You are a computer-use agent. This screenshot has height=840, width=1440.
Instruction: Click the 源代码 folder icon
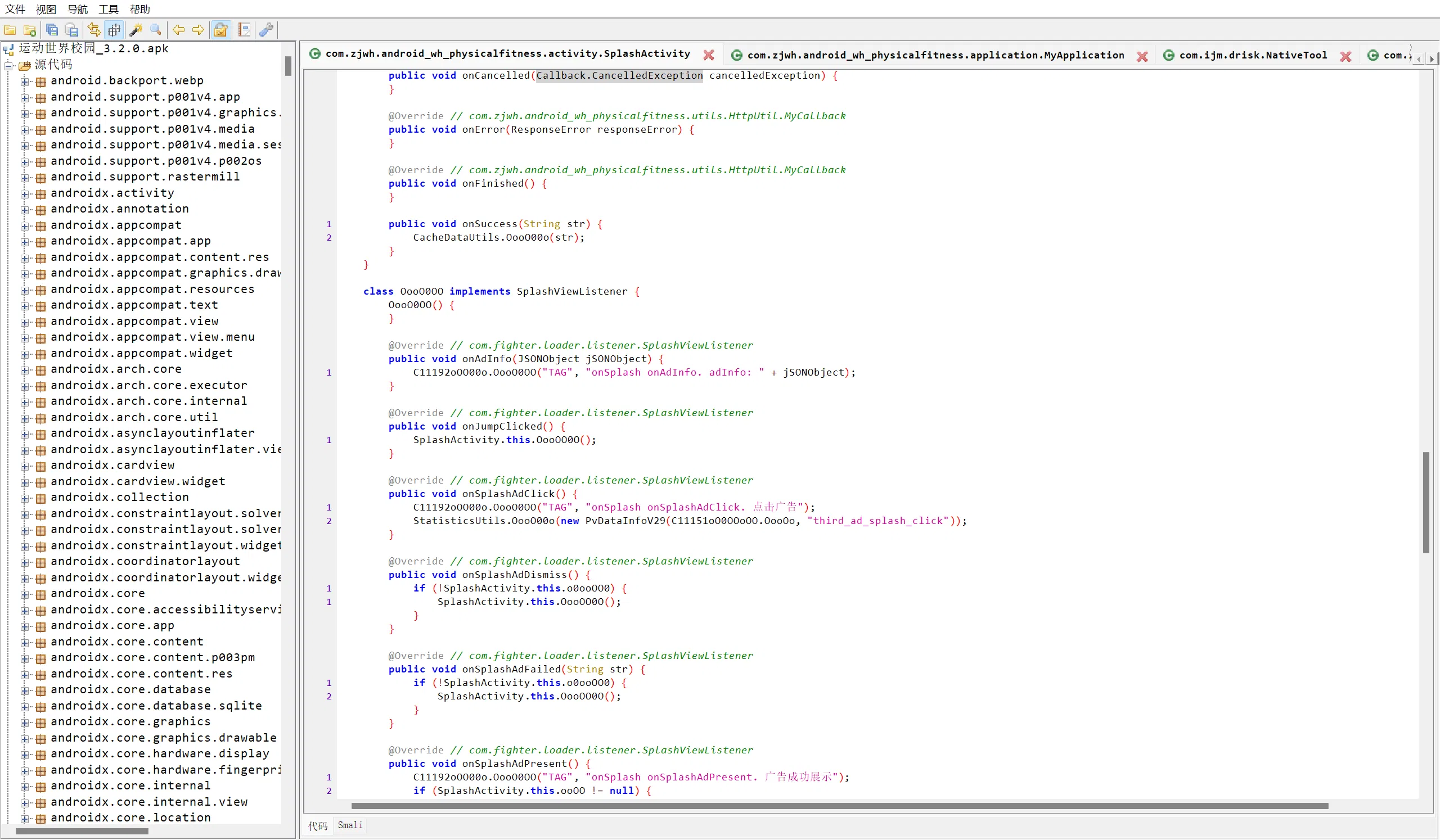click(25, 66)
